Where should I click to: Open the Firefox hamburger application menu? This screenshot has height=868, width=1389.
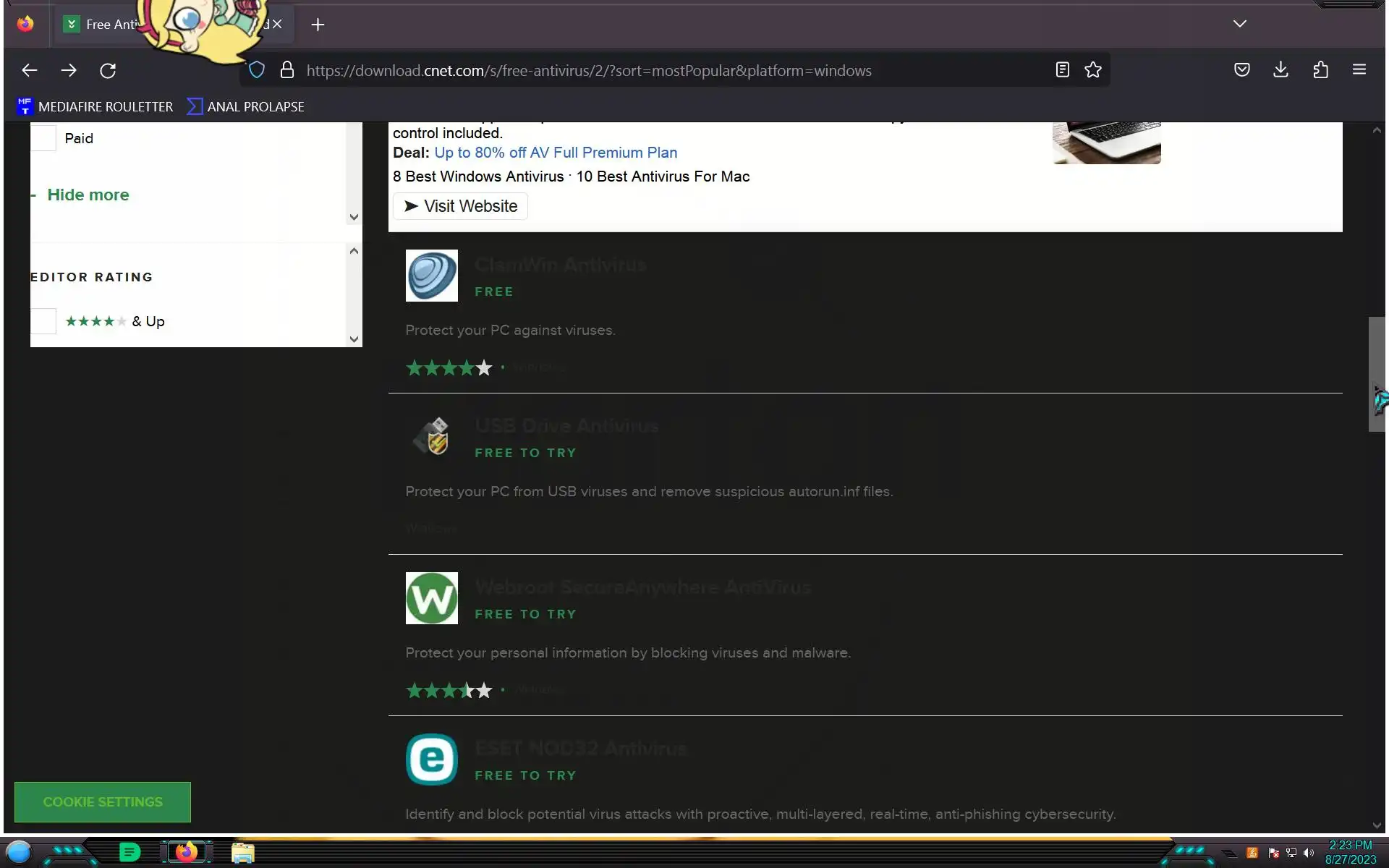coord(1359,70)
